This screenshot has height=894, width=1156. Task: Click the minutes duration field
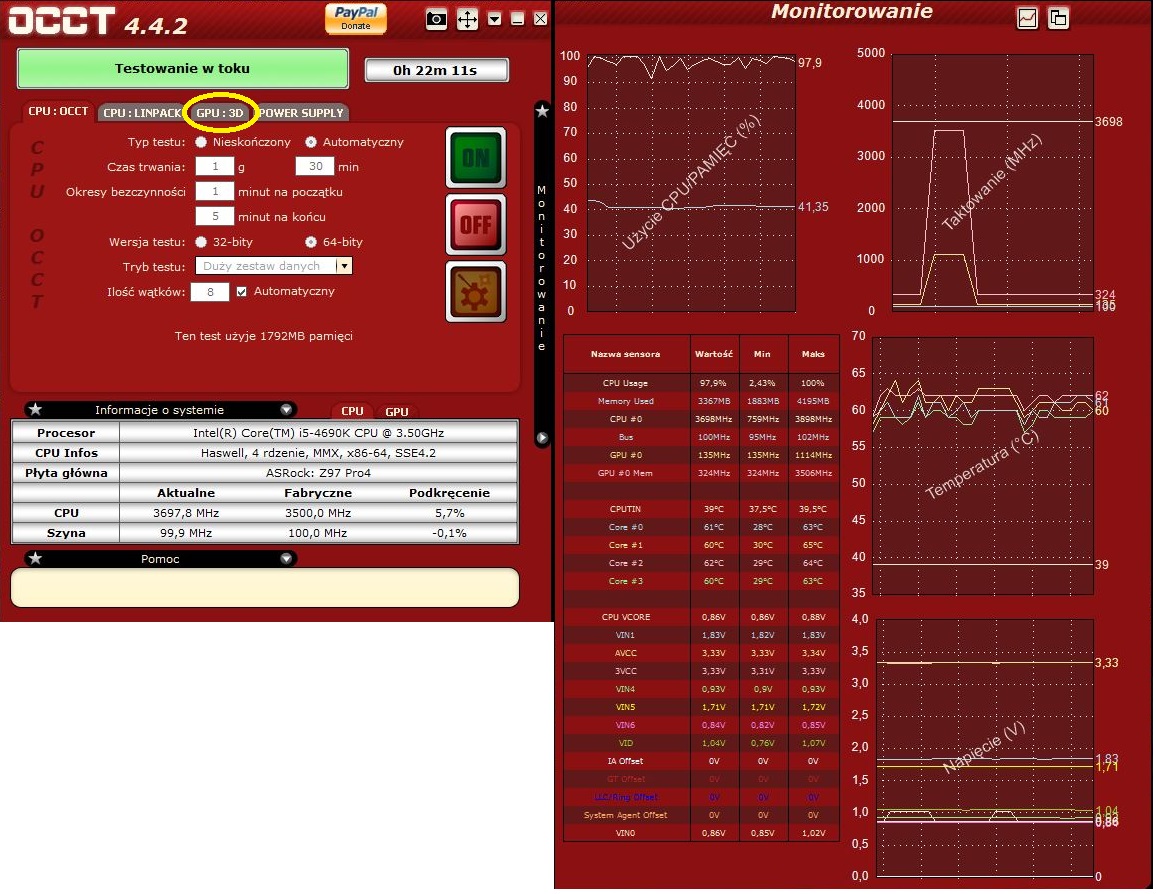[x=315, y=167]
